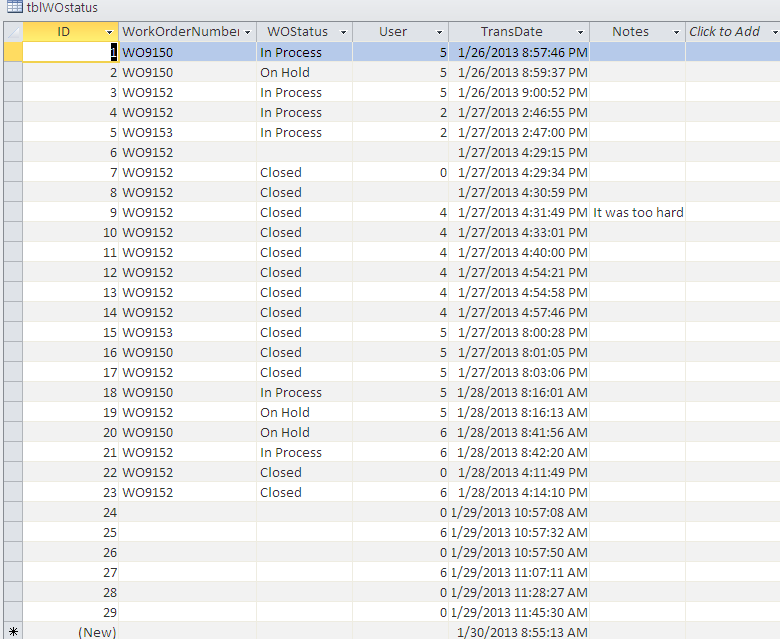Click WO9153 in record 15
780x639 pixels.
click(188, 332)
